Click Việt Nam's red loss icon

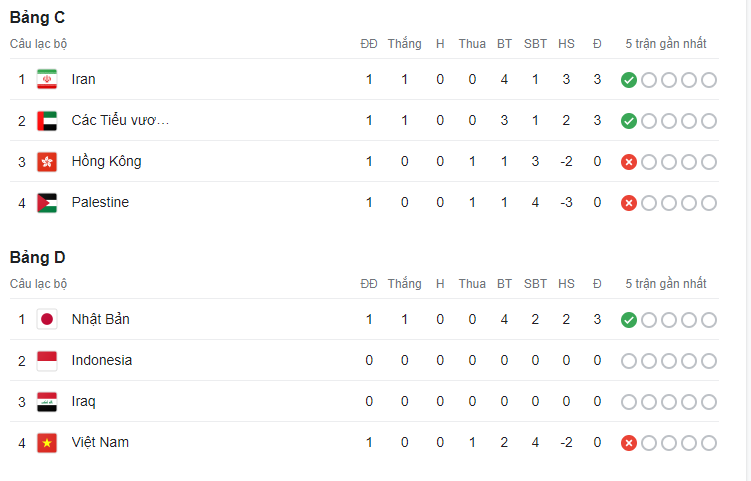[628, 443]
